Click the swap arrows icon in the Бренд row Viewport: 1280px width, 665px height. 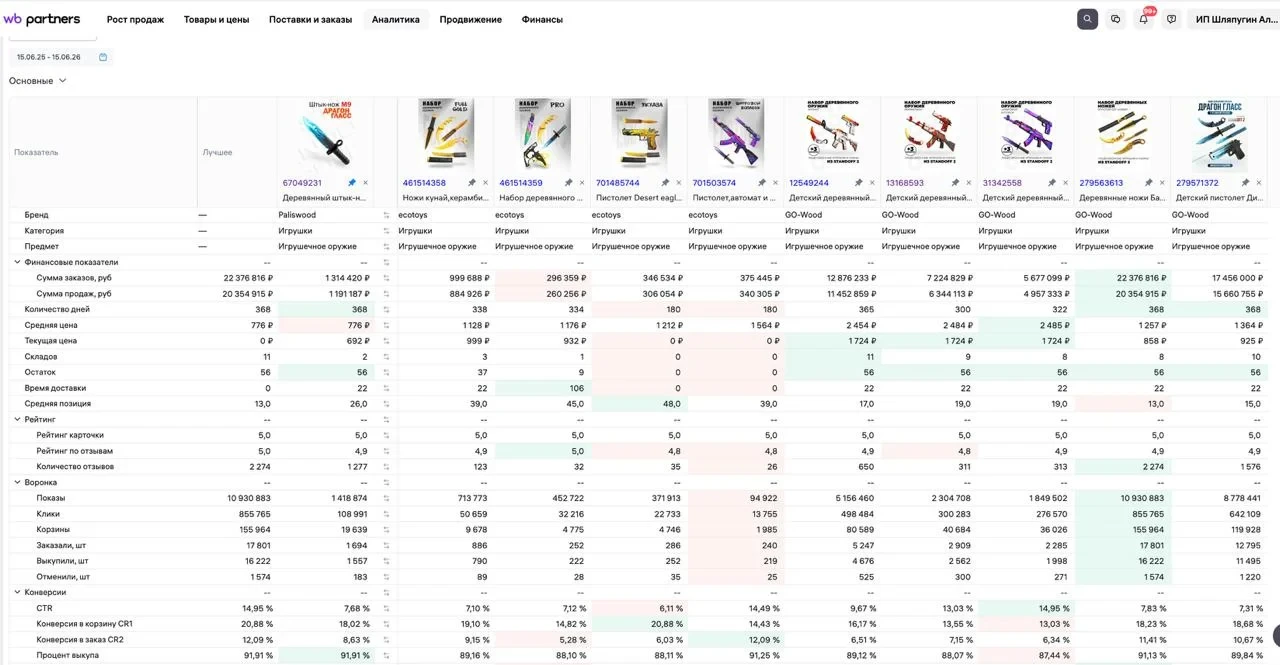pos(386,215)
